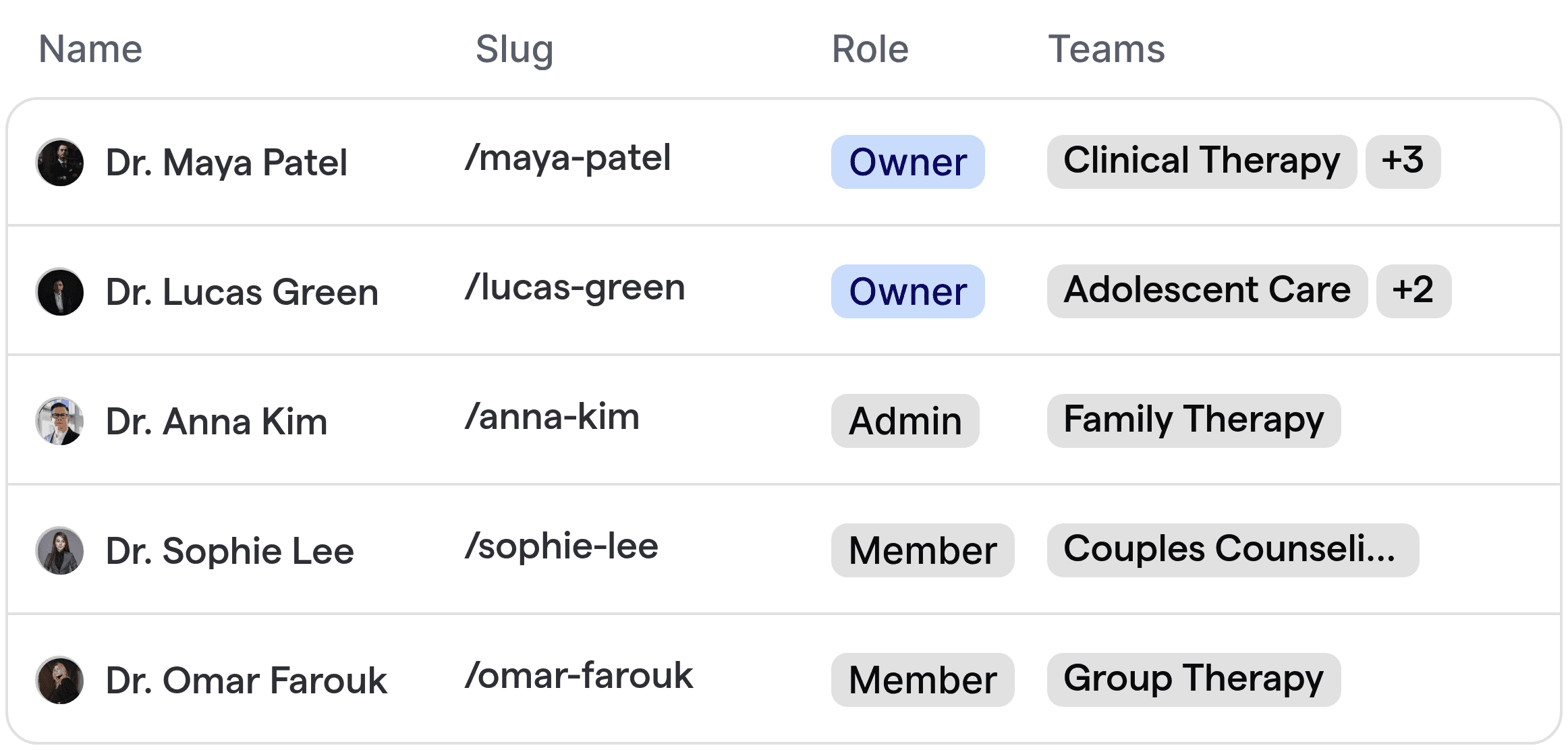The height and width of the screenshot is (750, 1568).
Task: Click the Member badge for Dr. Omar Farouk
Action: click(x=922, y=679)
